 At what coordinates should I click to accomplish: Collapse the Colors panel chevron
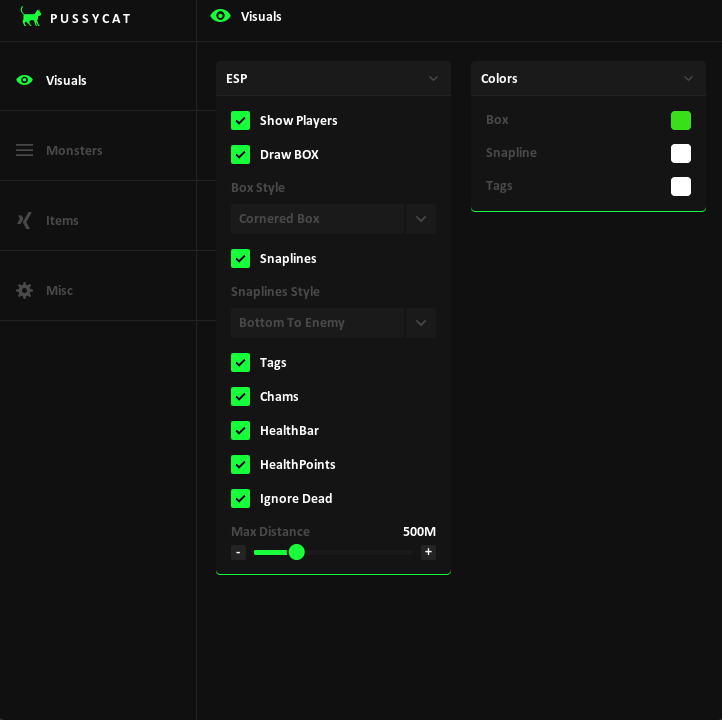click(688, 78)
